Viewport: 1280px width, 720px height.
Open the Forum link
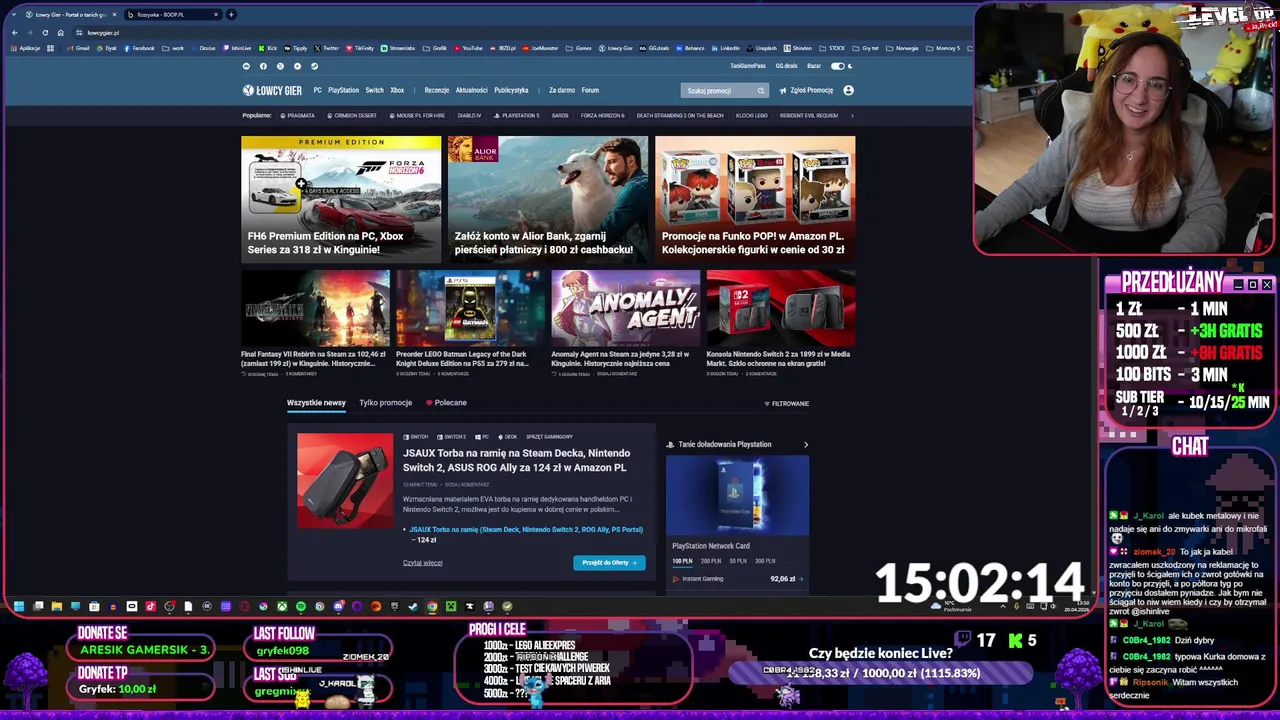590,90
